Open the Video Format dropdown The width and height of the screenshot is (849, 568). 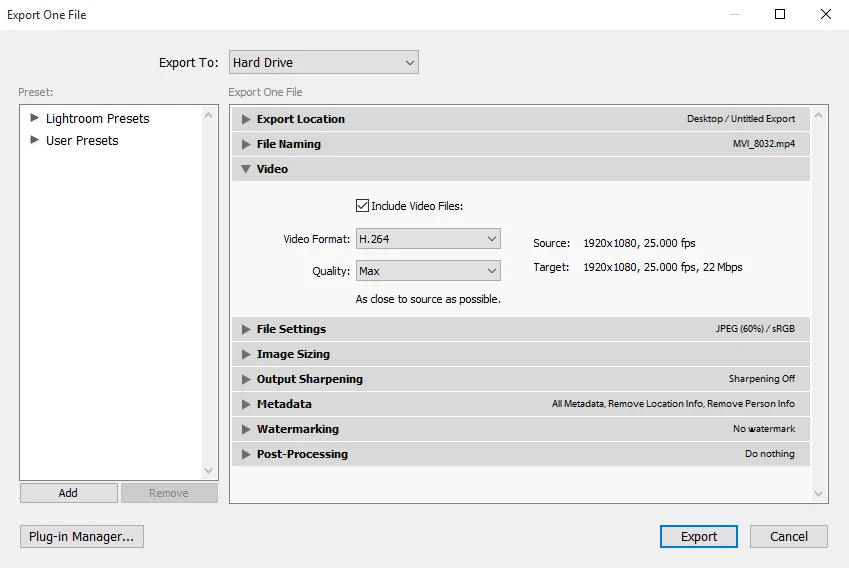click(428, 239)
